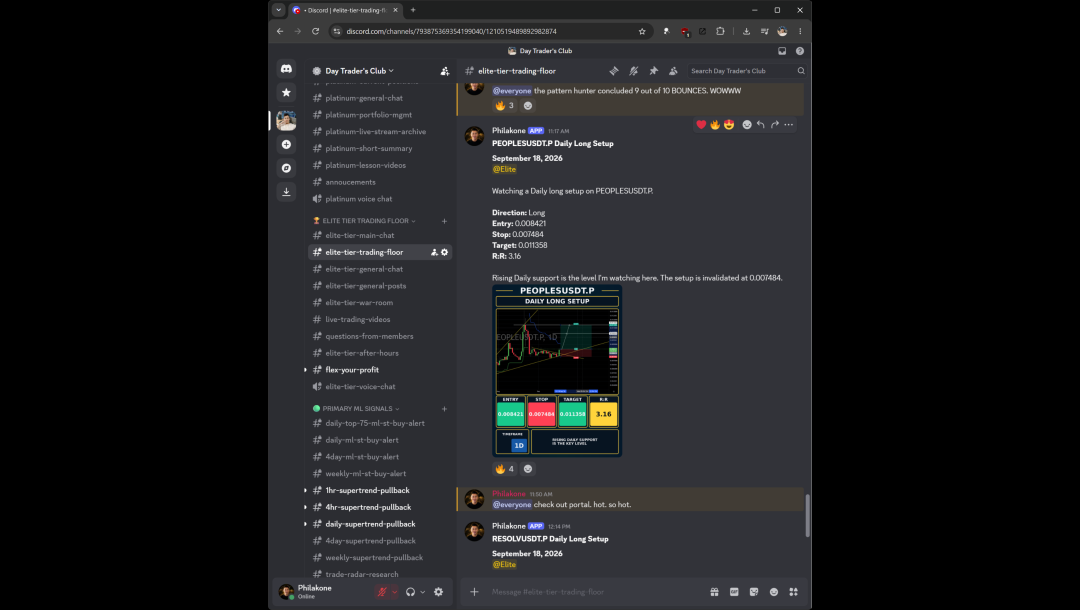Open the PEOPLESUSDT.P chart image
This screenshot has width=1080, height=610.
click(557, 370)
